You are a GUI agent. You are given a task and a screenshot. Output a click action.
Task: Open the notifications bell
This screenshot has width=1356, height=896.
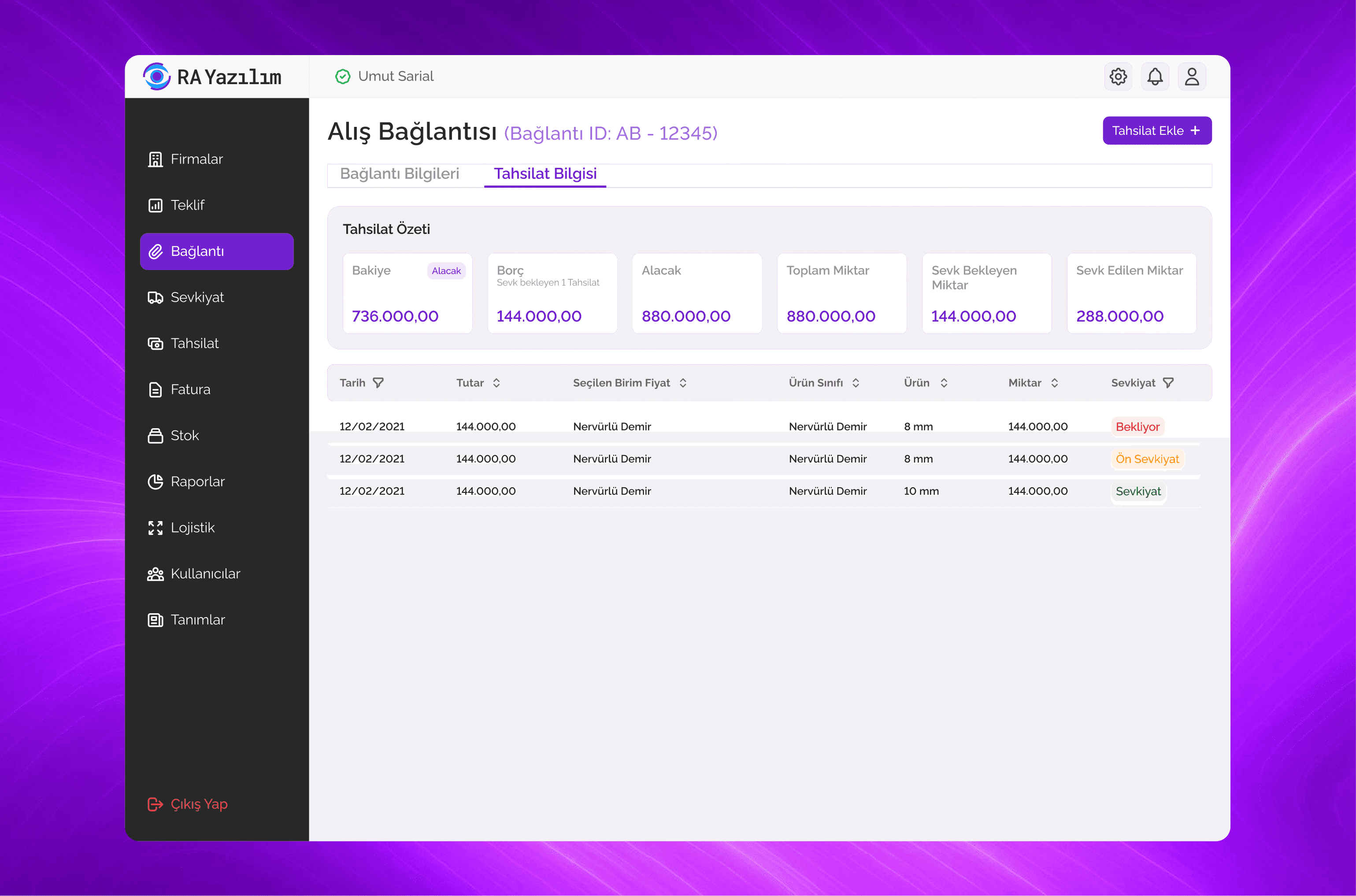click(x=1155, y=77)
